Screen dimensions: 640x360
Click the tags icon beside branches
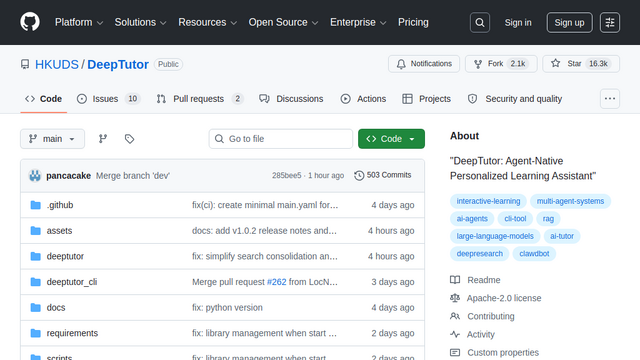coord(129,139)
